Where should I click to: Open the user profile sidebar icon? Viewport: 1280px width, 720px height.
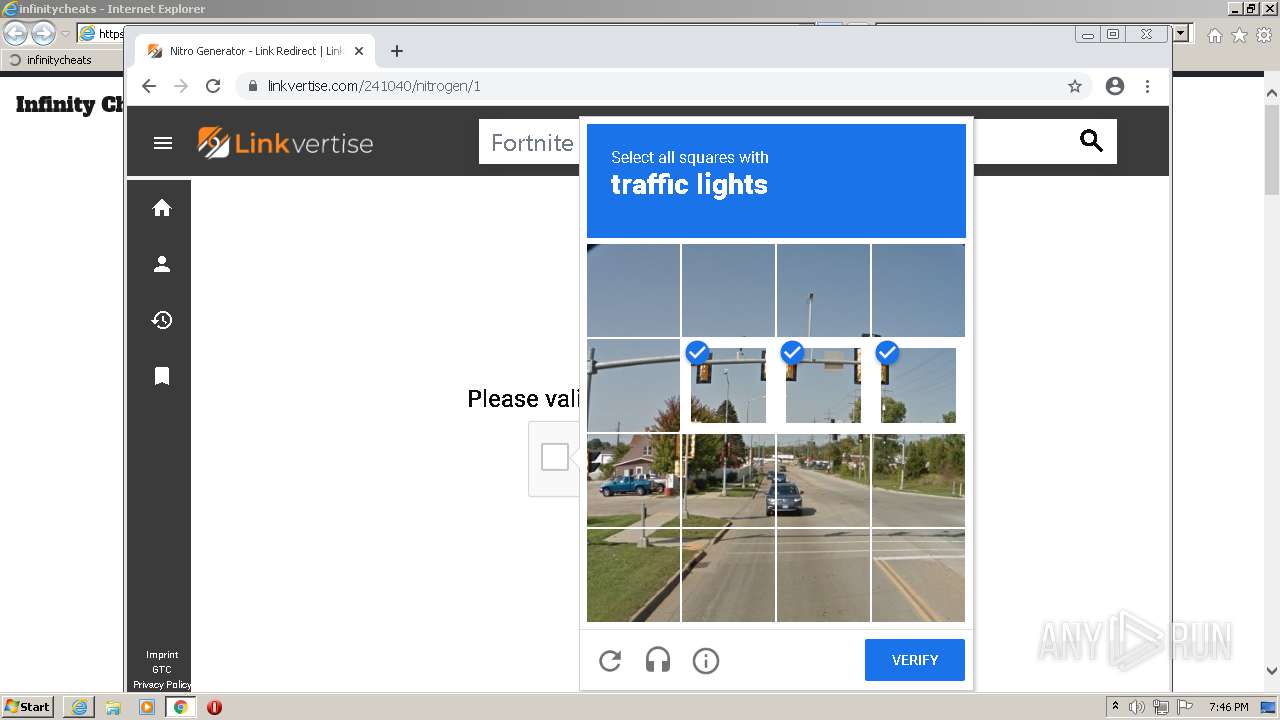coord(161,264)
